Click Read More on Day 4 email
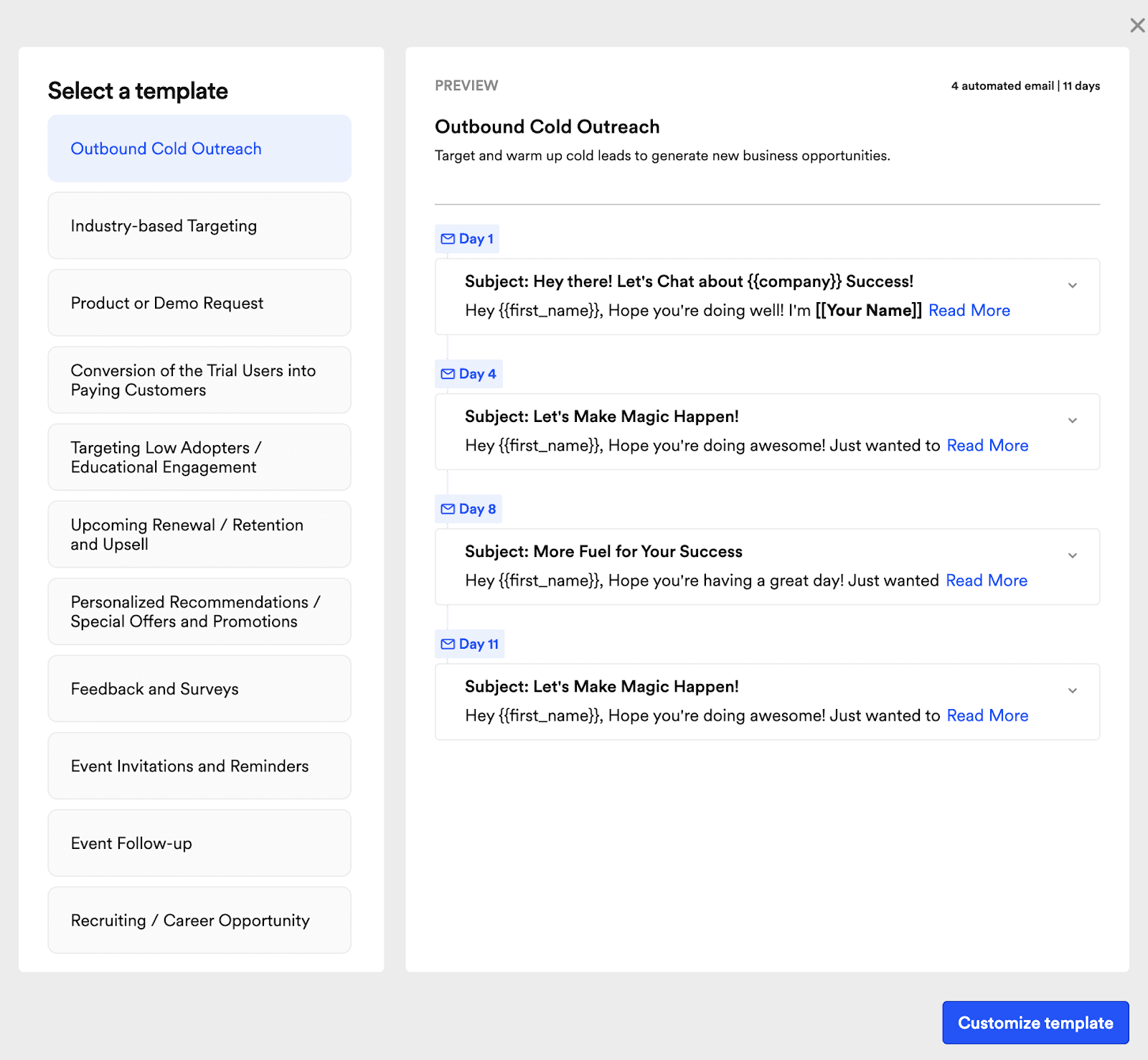 pos(987,445)
